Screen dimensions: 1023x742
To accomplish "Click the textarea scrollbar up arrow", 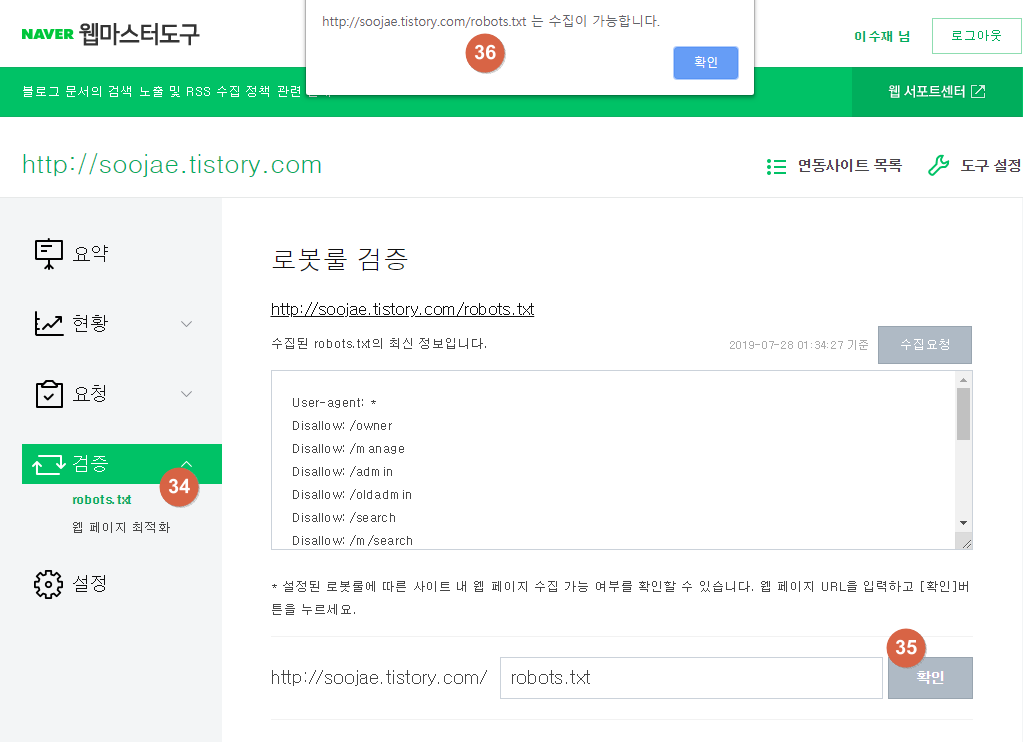I will tap(964, 380).
